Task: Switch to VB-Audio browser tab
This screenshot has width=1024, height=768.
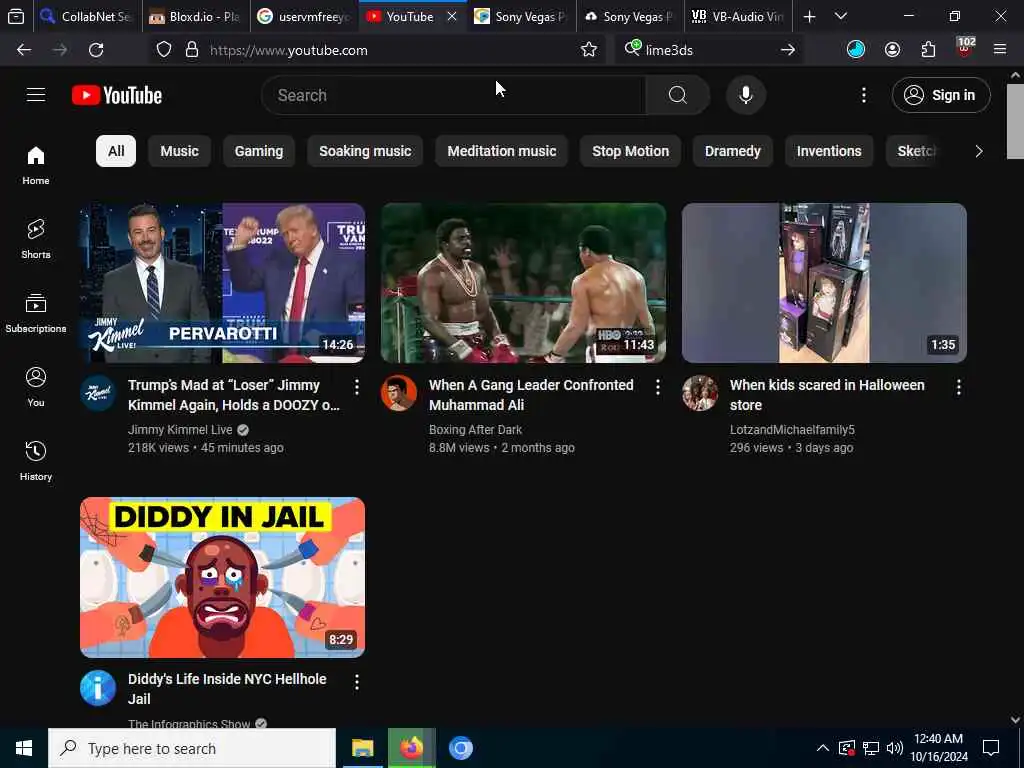Action: point(739,17)
